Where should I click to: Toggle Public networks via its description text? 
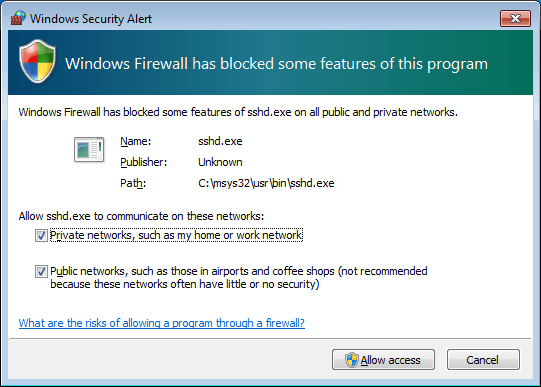tap(239, 277)
